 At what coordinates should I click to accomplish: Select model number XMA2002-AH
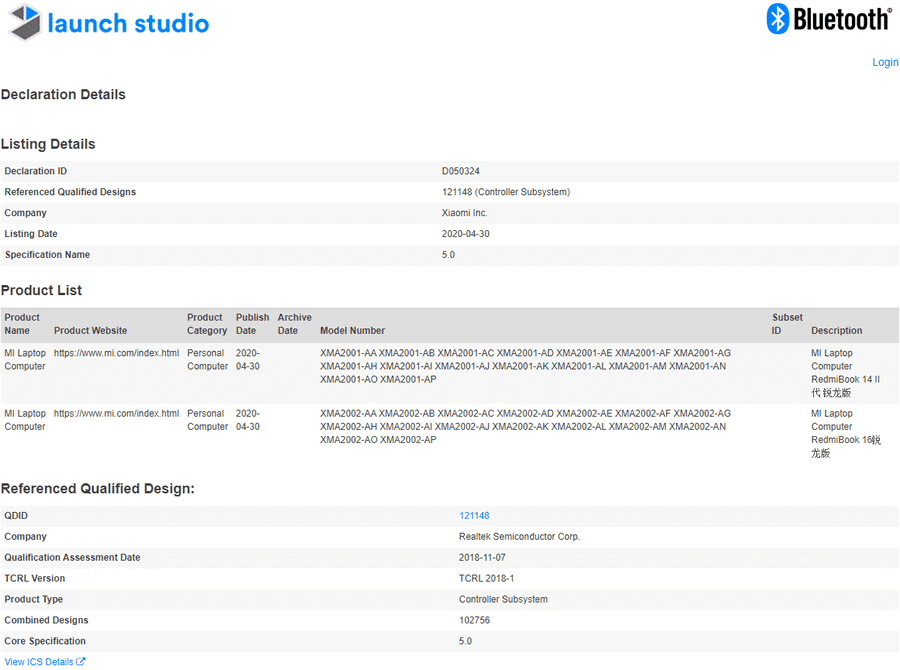click(x=348, y=427)
